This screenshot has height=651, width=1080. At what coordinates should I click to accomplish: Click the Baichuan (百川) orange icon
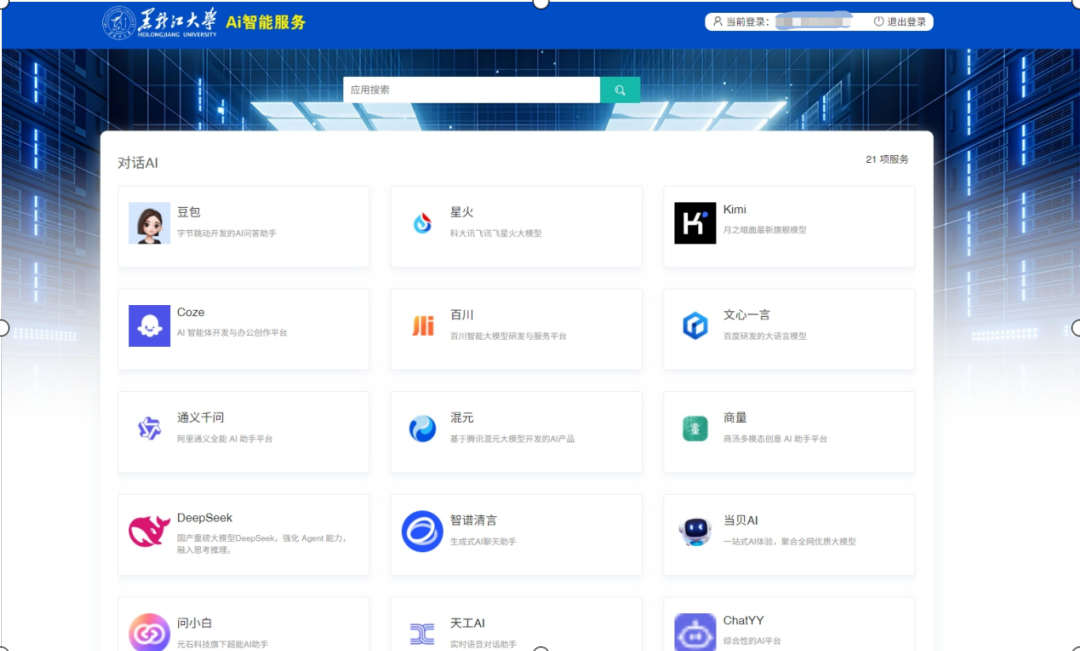pos(422,326)
